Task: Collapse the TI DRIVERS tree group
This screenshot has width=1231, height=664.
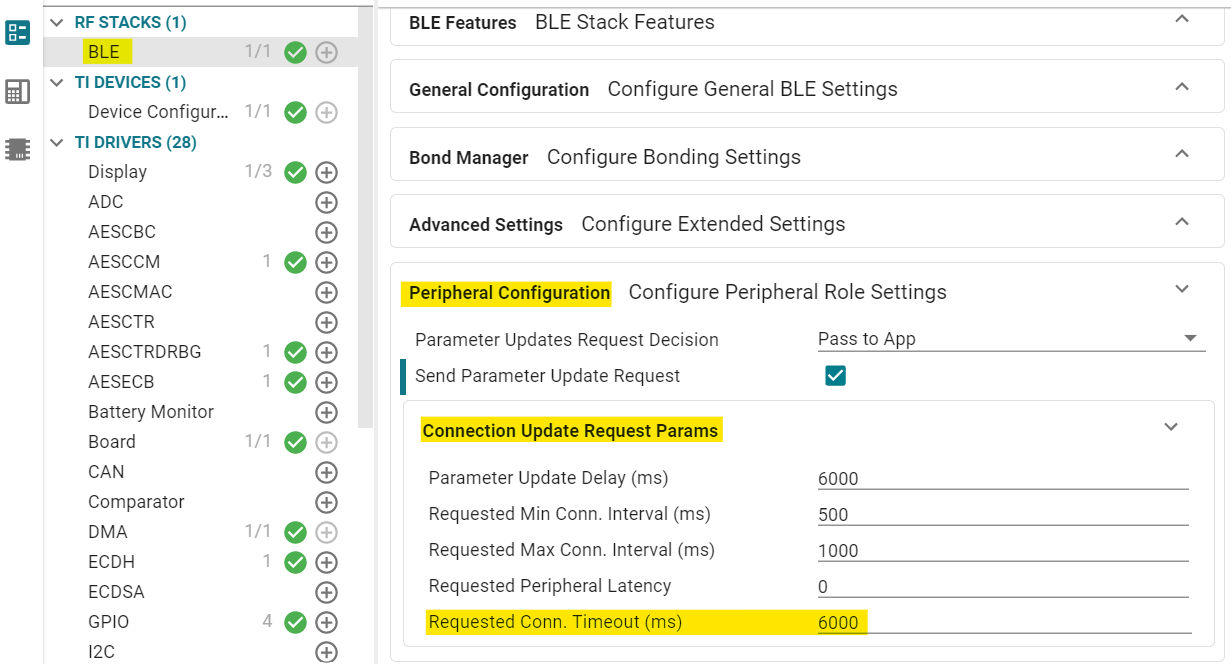Action: click(57, 143)
